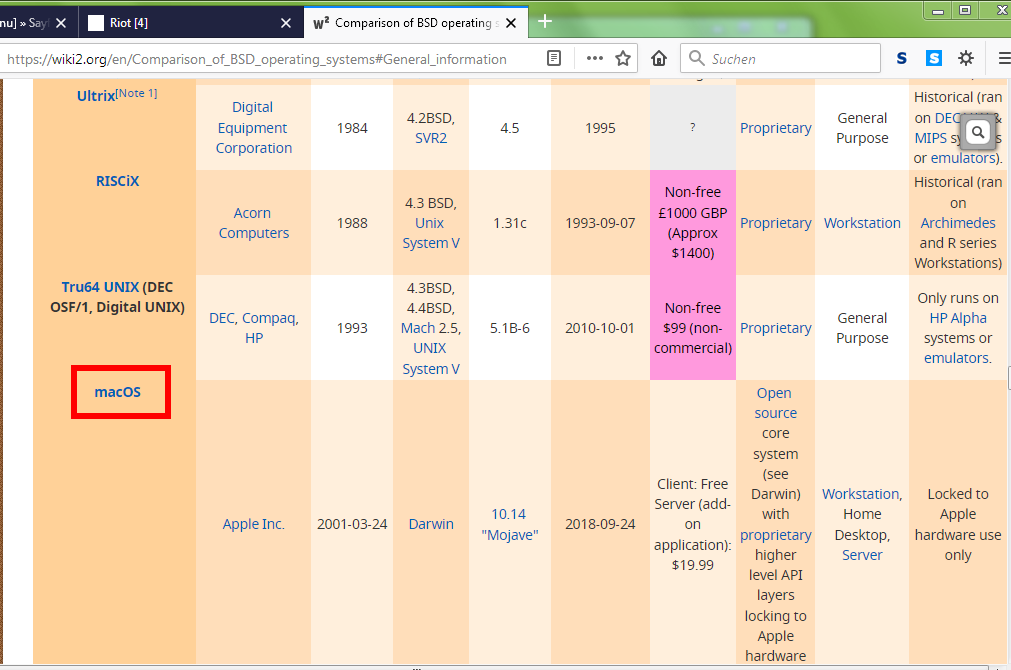The image size is (1011, 670).
Task: Switch to the Riot [4] tab
Action: tap(191, 23)
